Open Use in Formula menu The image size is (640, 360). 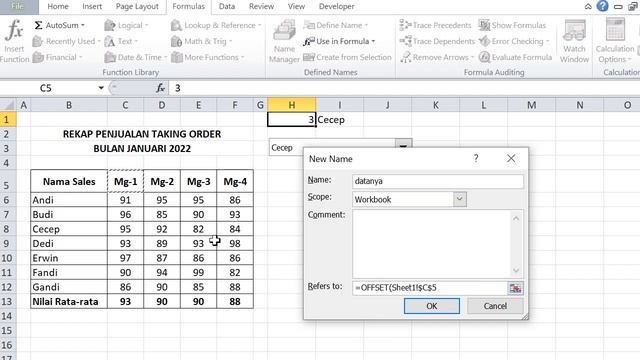coord(340,41)
